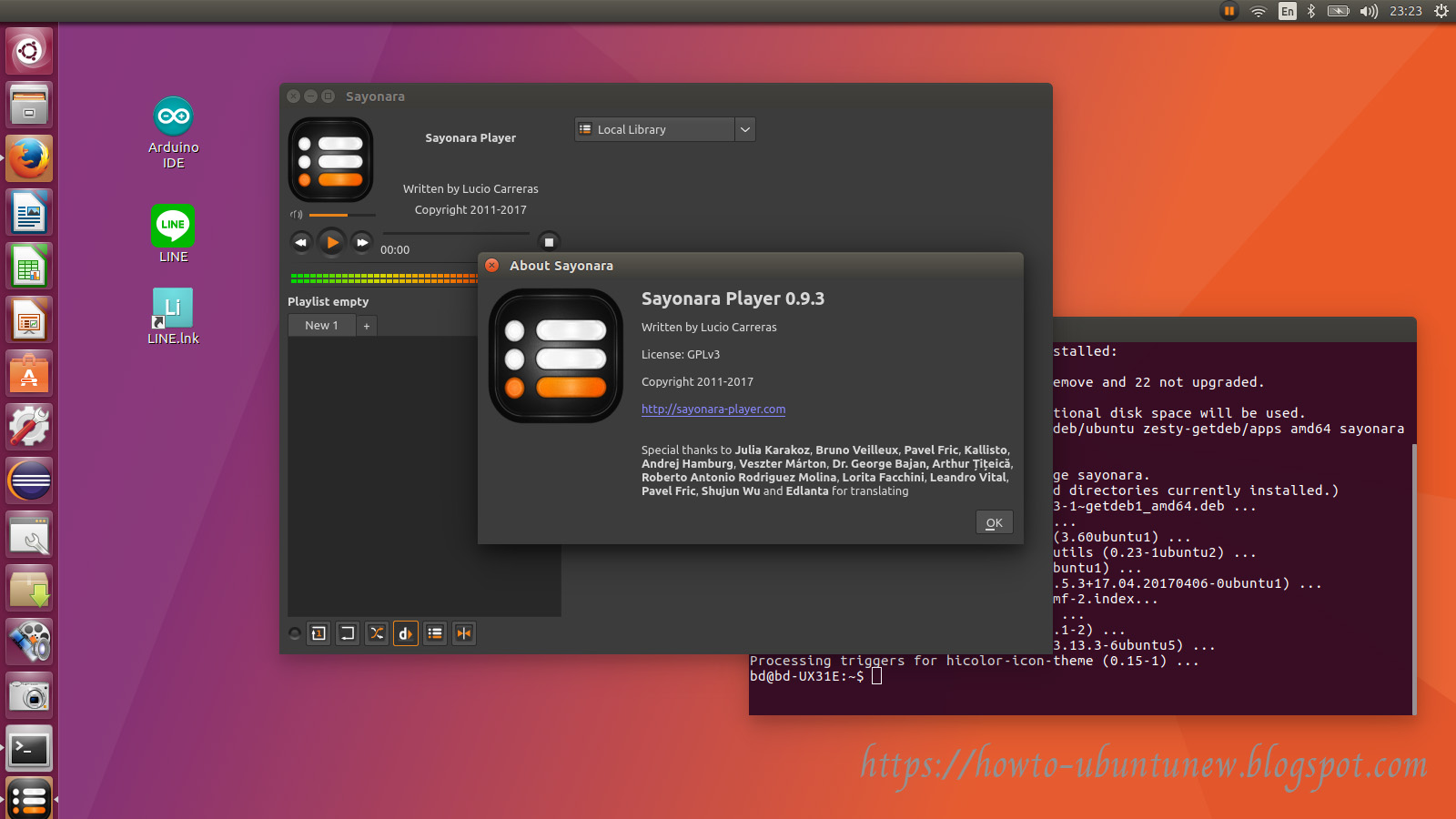Enable Shuffle playback mode
The width and height of the screenshot is (1456, 819).
(x=376, y=633)
